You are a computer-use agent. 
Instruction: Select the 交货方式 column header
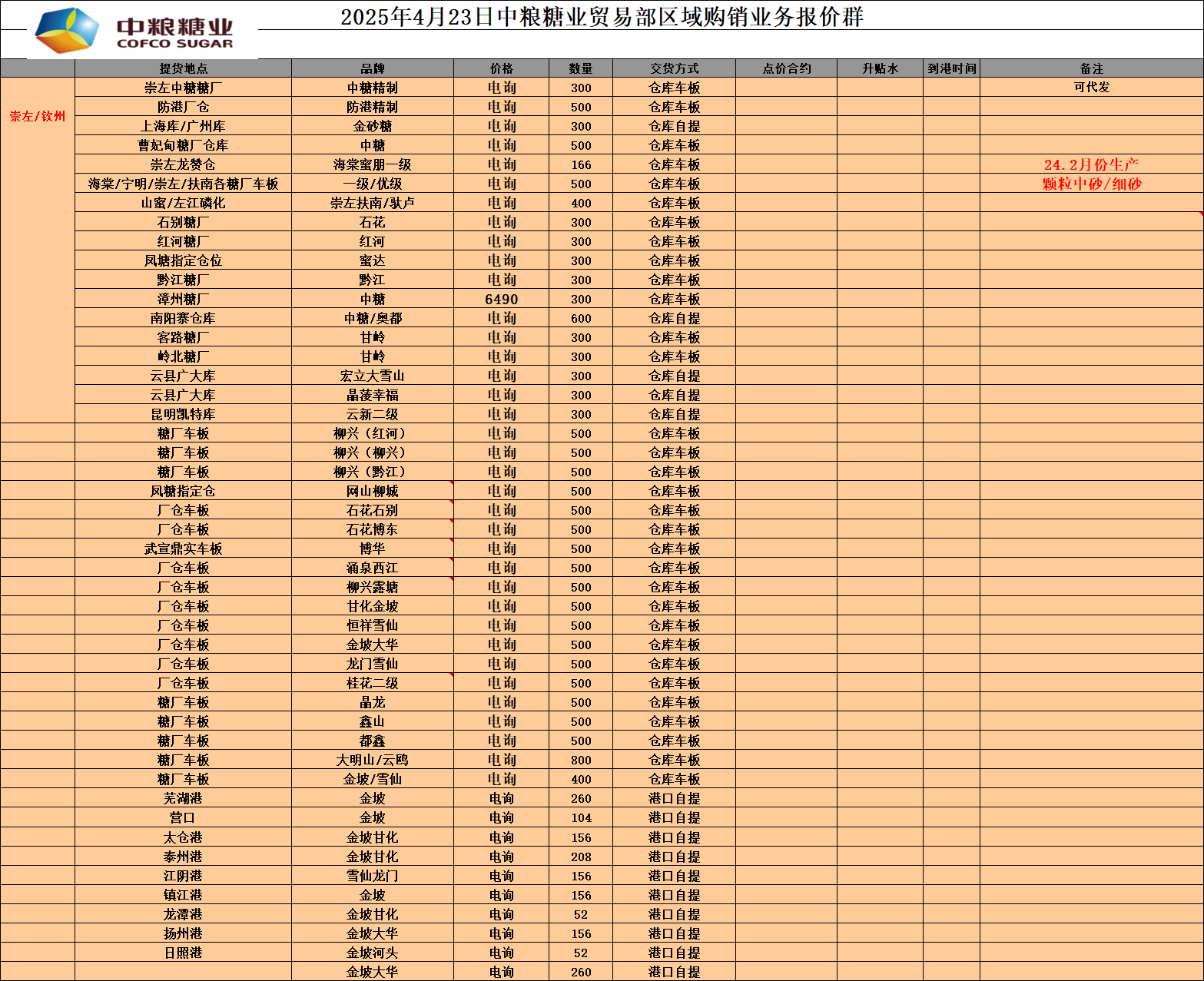(x=674, y=68)
